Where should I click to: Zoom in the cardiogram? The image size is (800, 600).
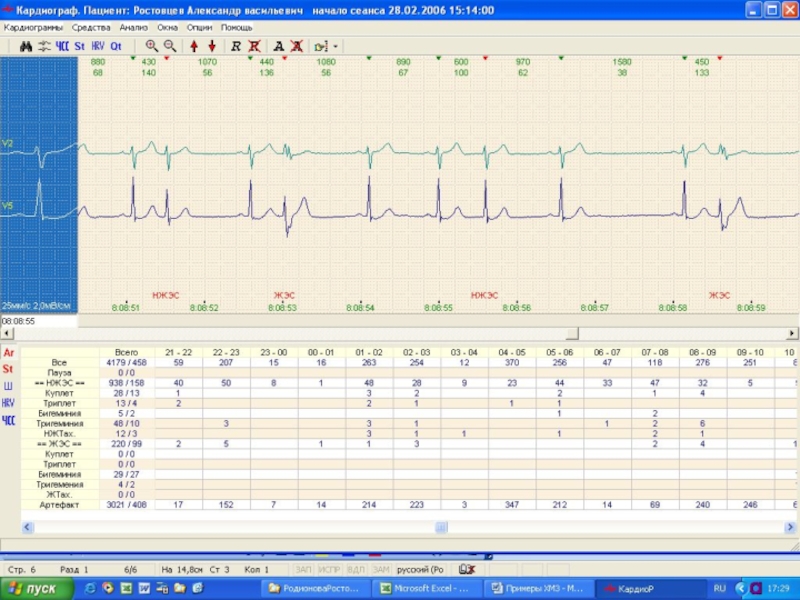pos(152,46)
